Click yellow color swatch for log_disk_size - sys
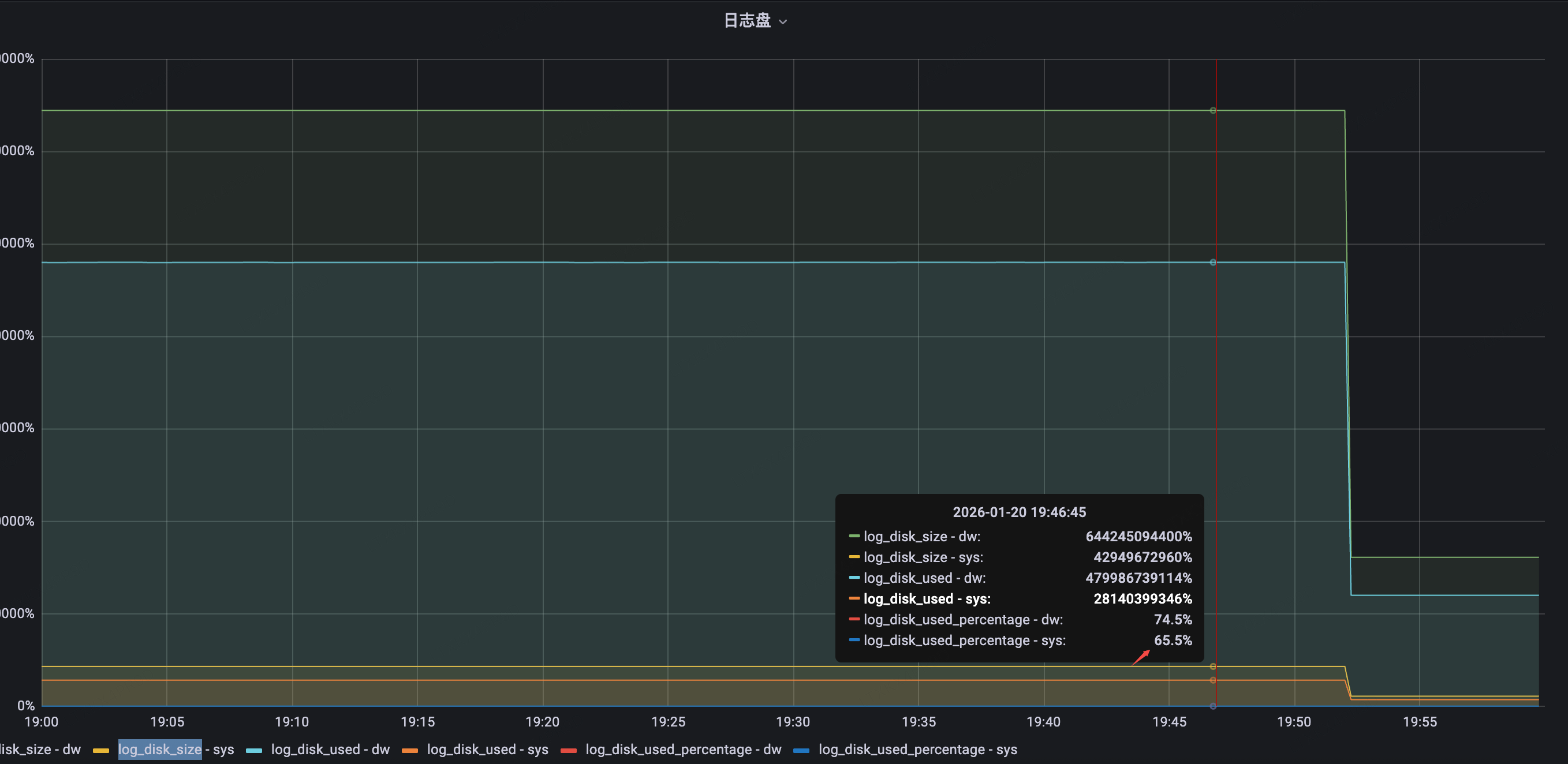This screenshot has height=764, width=1568. click(x=101, y=751)
